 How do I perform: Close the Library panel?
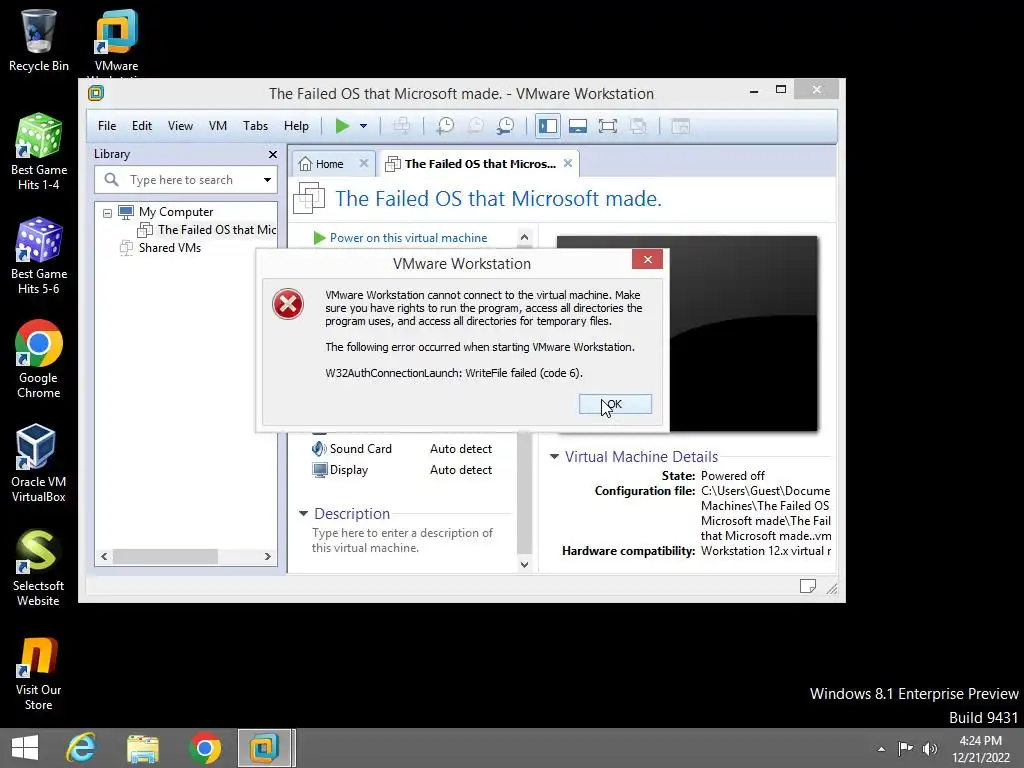pos(273,155)
